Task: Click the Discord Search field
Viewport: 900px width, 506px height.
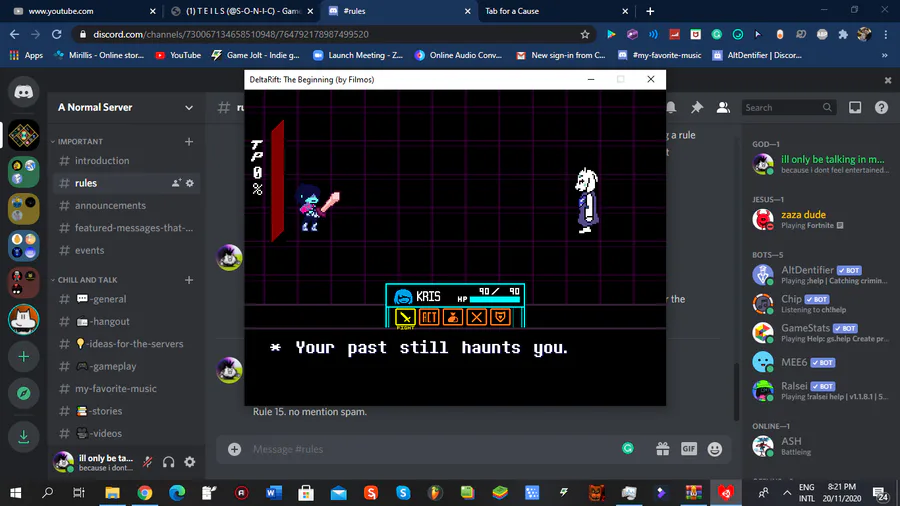Action: click(788, 107)
